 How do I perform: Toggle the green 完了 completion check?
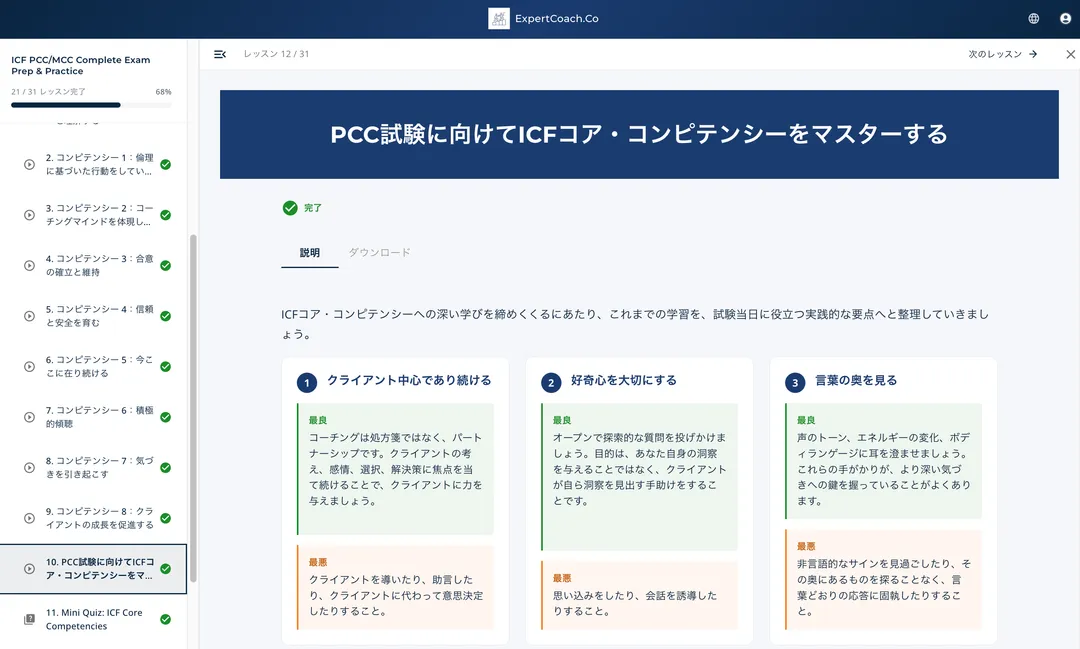[x=290, y=208]
